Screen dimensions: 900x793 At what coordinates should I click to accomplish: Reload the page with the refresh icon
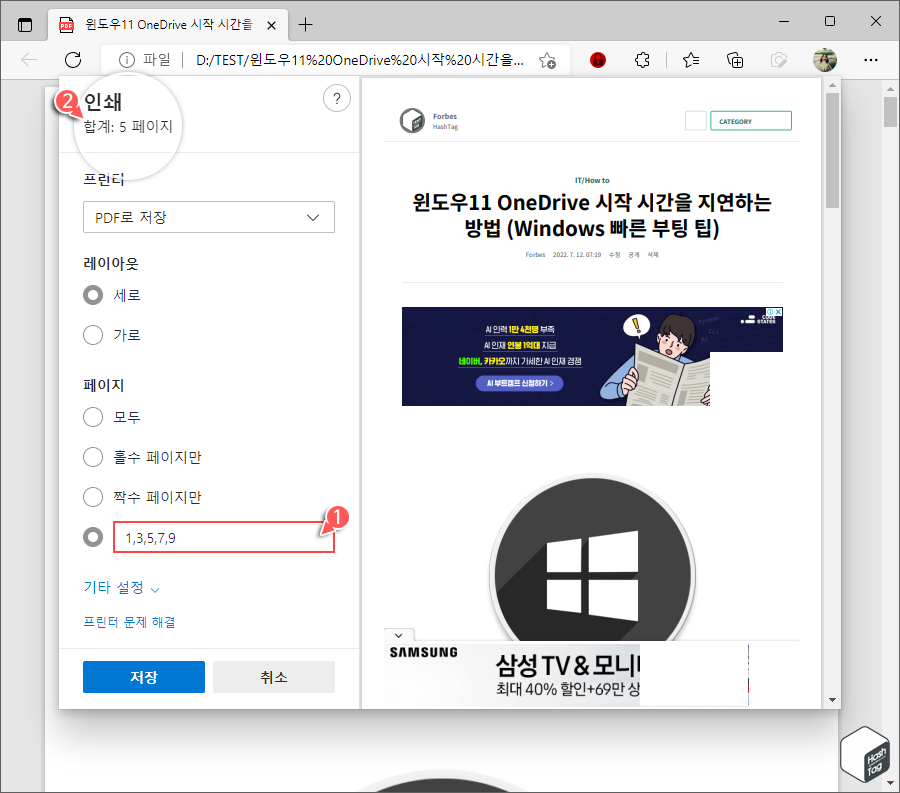[x=73, y=60]
